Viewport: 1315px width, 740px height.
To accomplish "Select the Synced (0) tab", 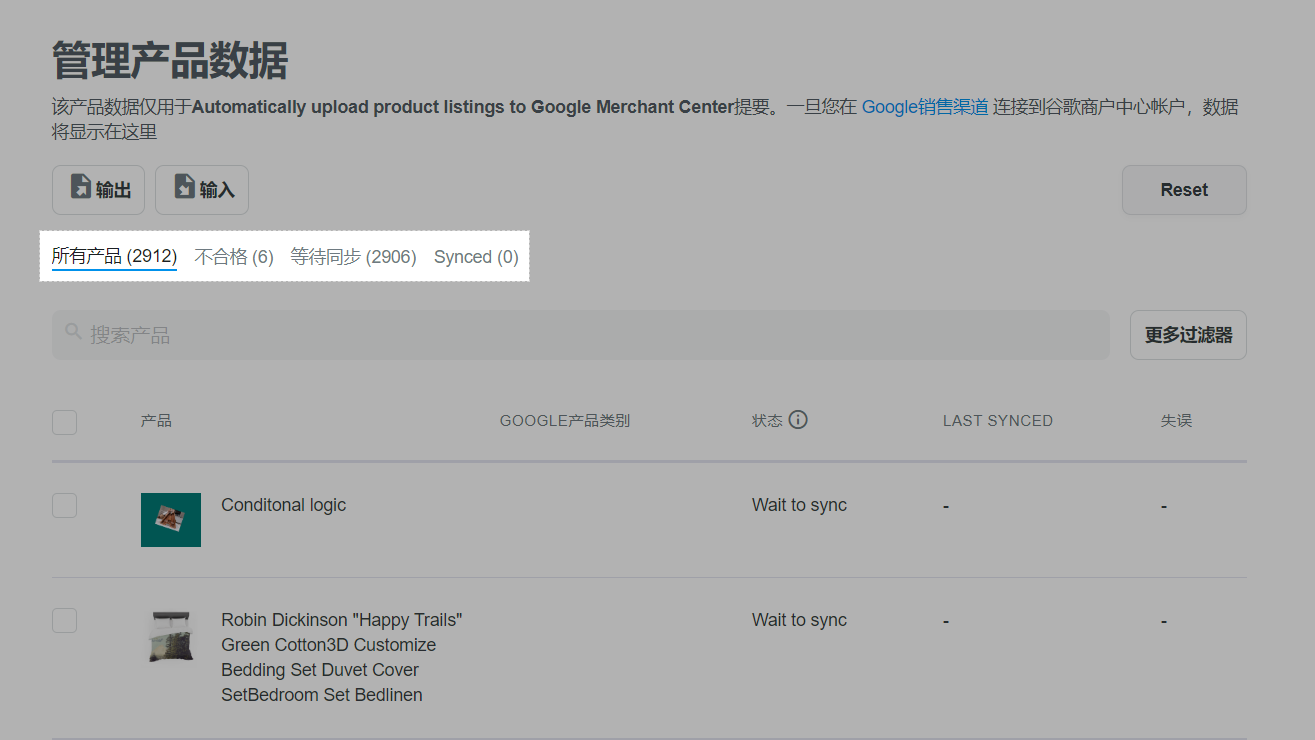I will tap(476, 257).
